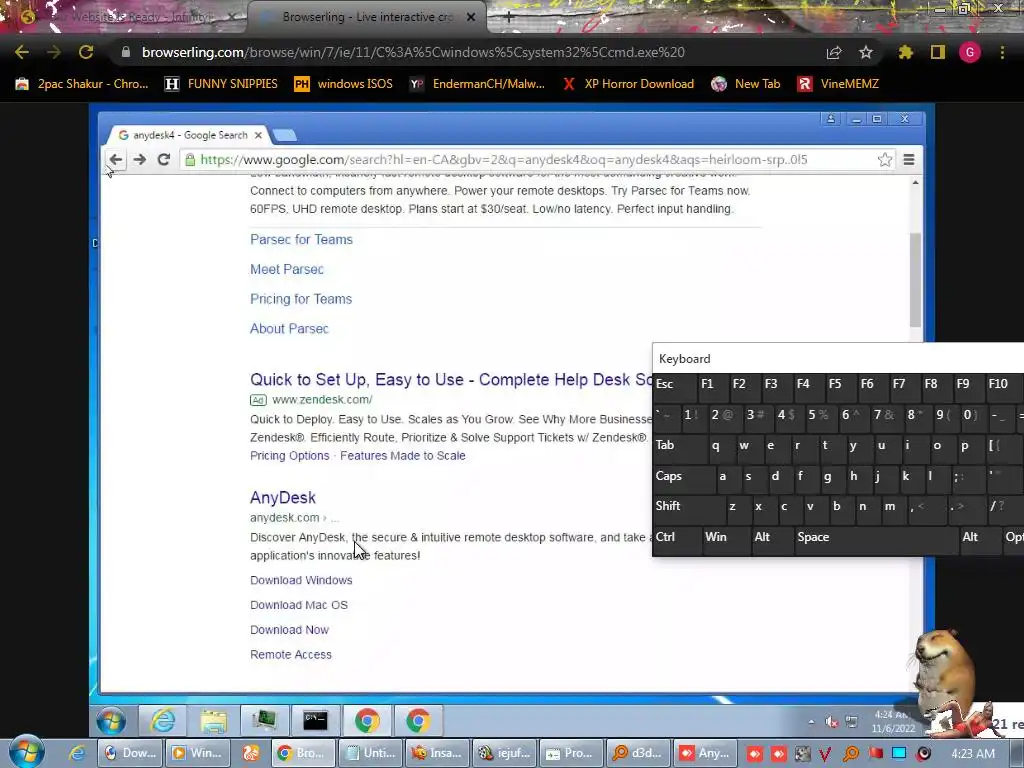Open the Parsec for Teams link

tap(301, 239)
